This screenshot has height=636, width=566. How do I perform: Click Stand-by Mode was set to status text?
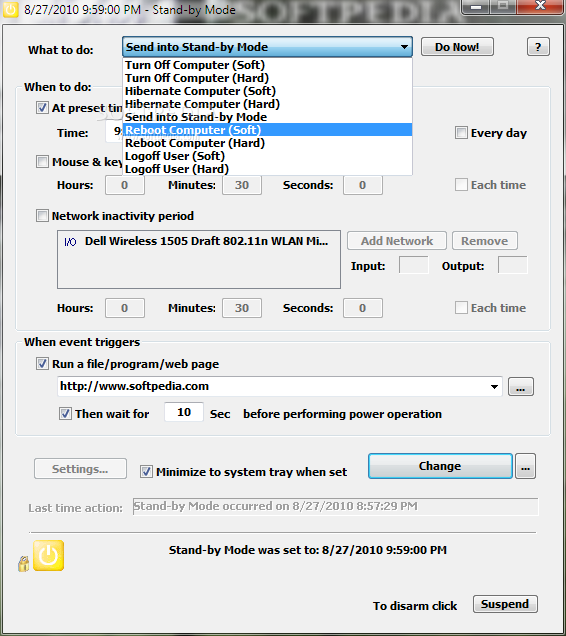pyautogui.click(x=308, y=550)
